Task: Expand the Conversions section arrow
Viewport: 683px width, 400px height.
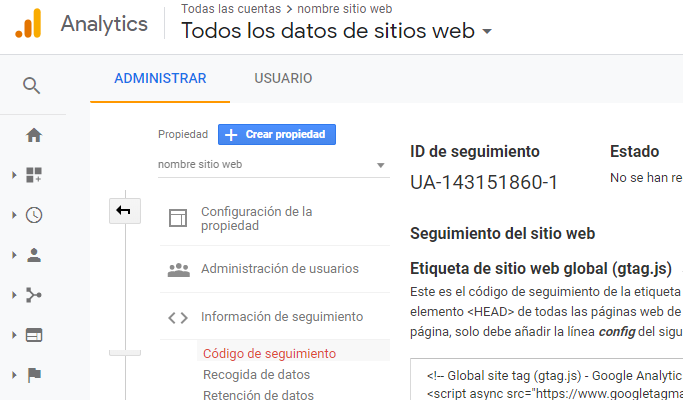Action: coord(14,375)
